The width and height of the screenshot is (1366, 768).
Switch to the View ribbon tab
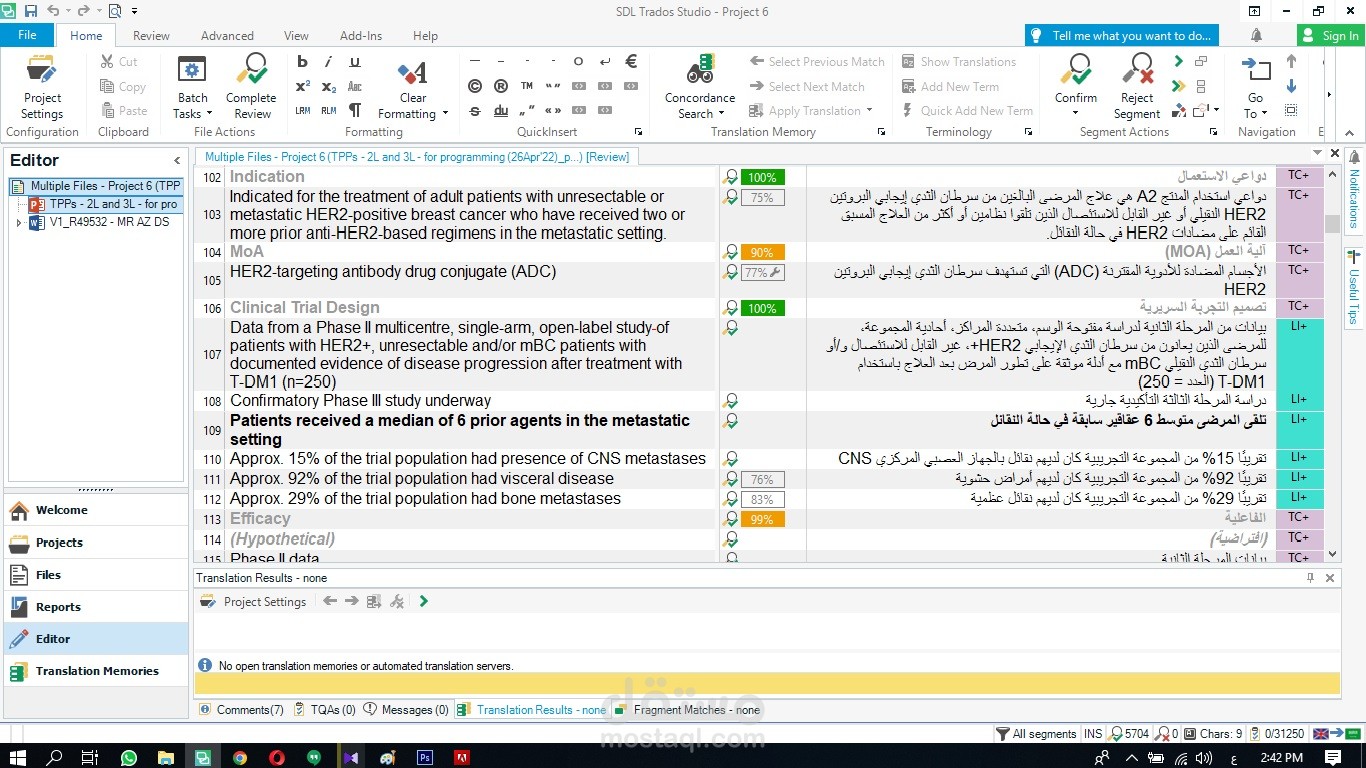click(296, 36)
